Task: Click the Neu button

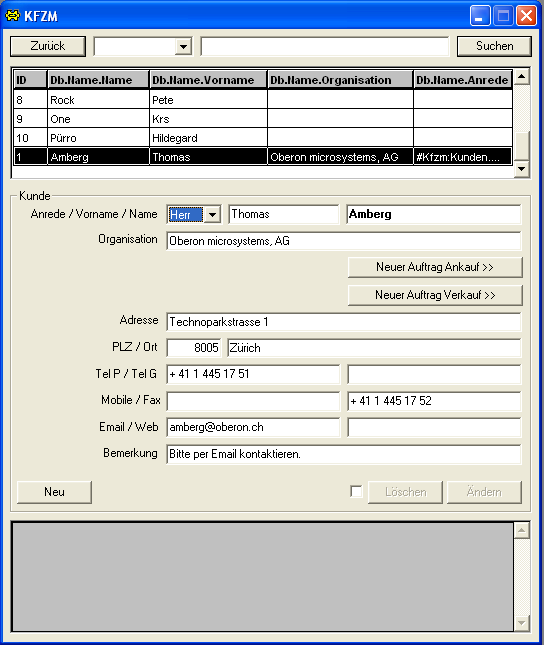Action: pyautogui.click(x=54, y=492)
